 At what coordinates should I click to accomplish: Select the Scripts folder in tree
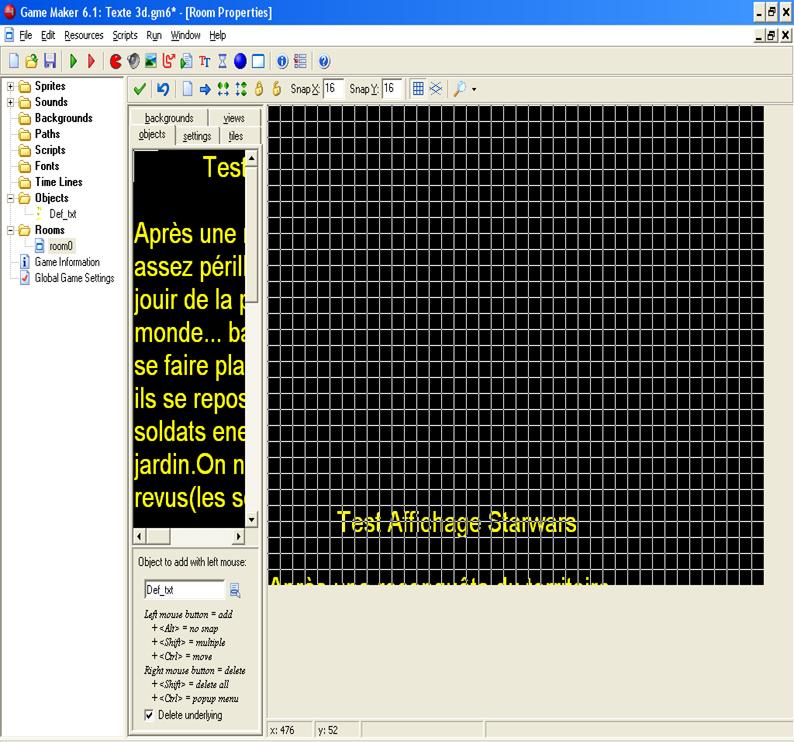pos(50,150)
